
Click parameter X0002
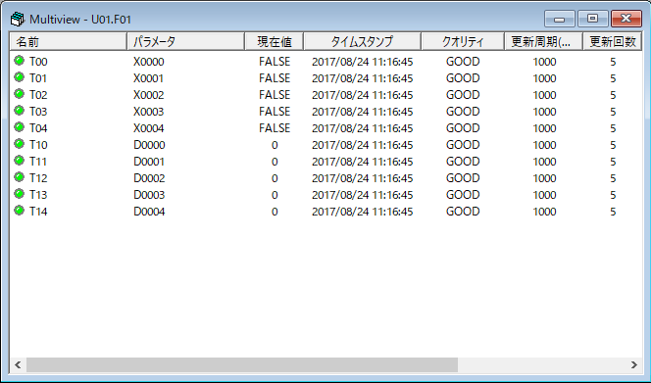(149, 95)
